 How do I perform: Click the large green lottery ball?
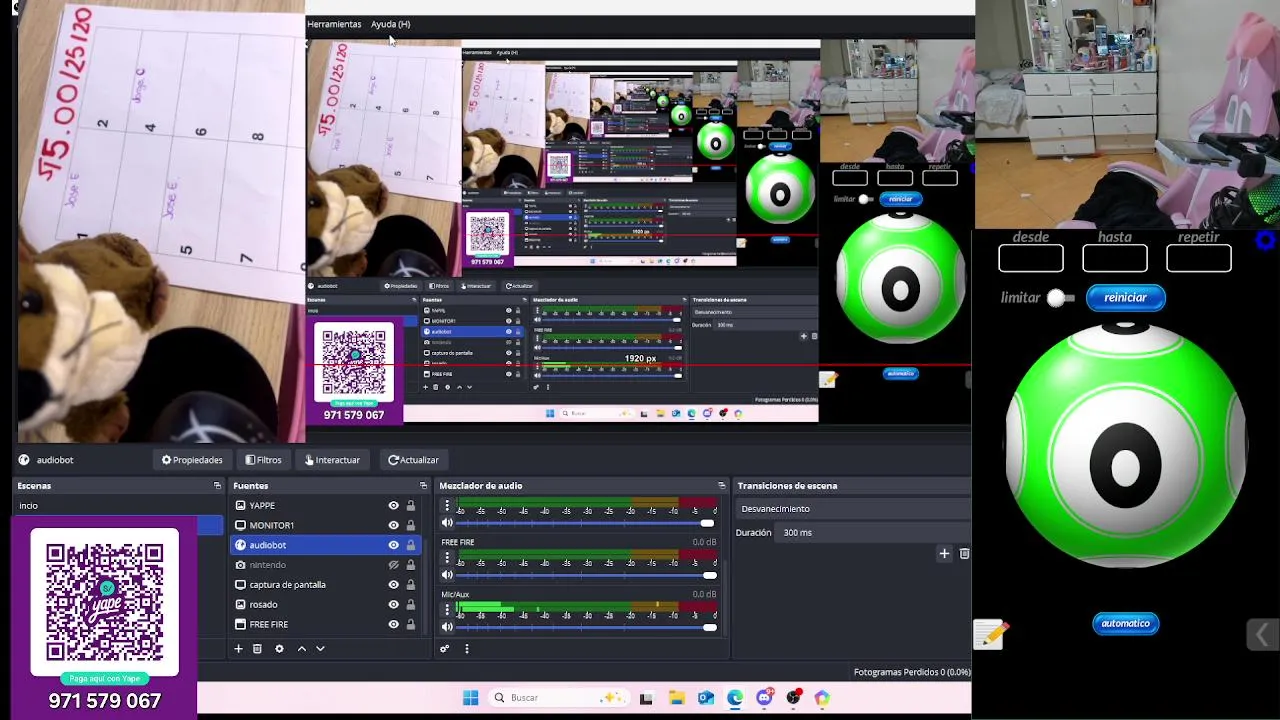(1125, 446)
